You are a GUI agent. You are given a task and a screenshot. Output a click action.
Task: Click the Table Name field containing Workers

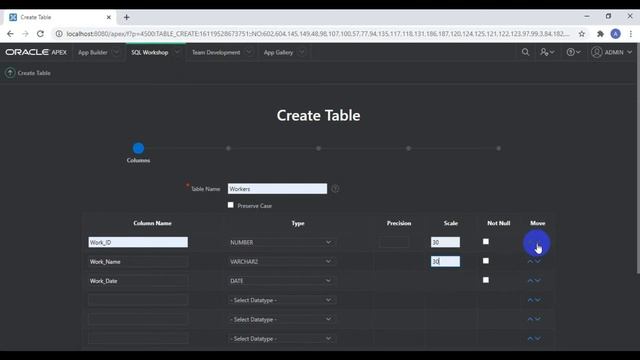277,189
